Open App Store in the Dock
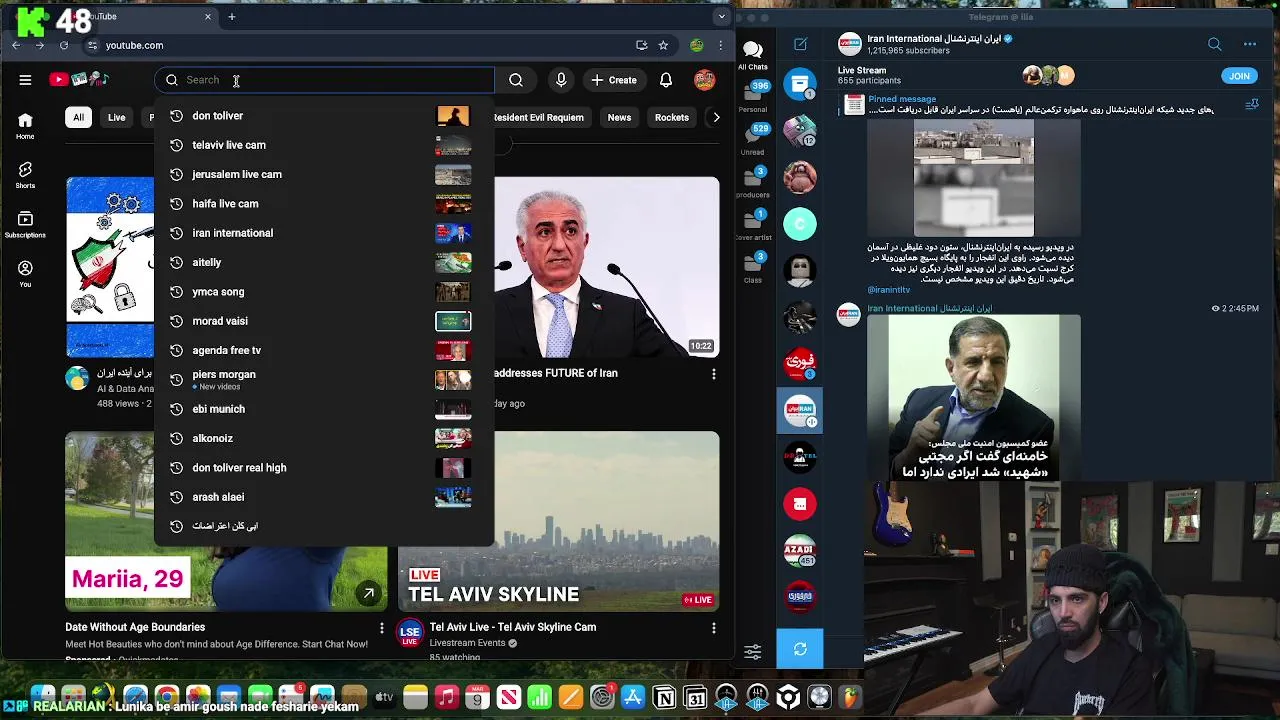Screen dimensions: 1280x720 633,697
